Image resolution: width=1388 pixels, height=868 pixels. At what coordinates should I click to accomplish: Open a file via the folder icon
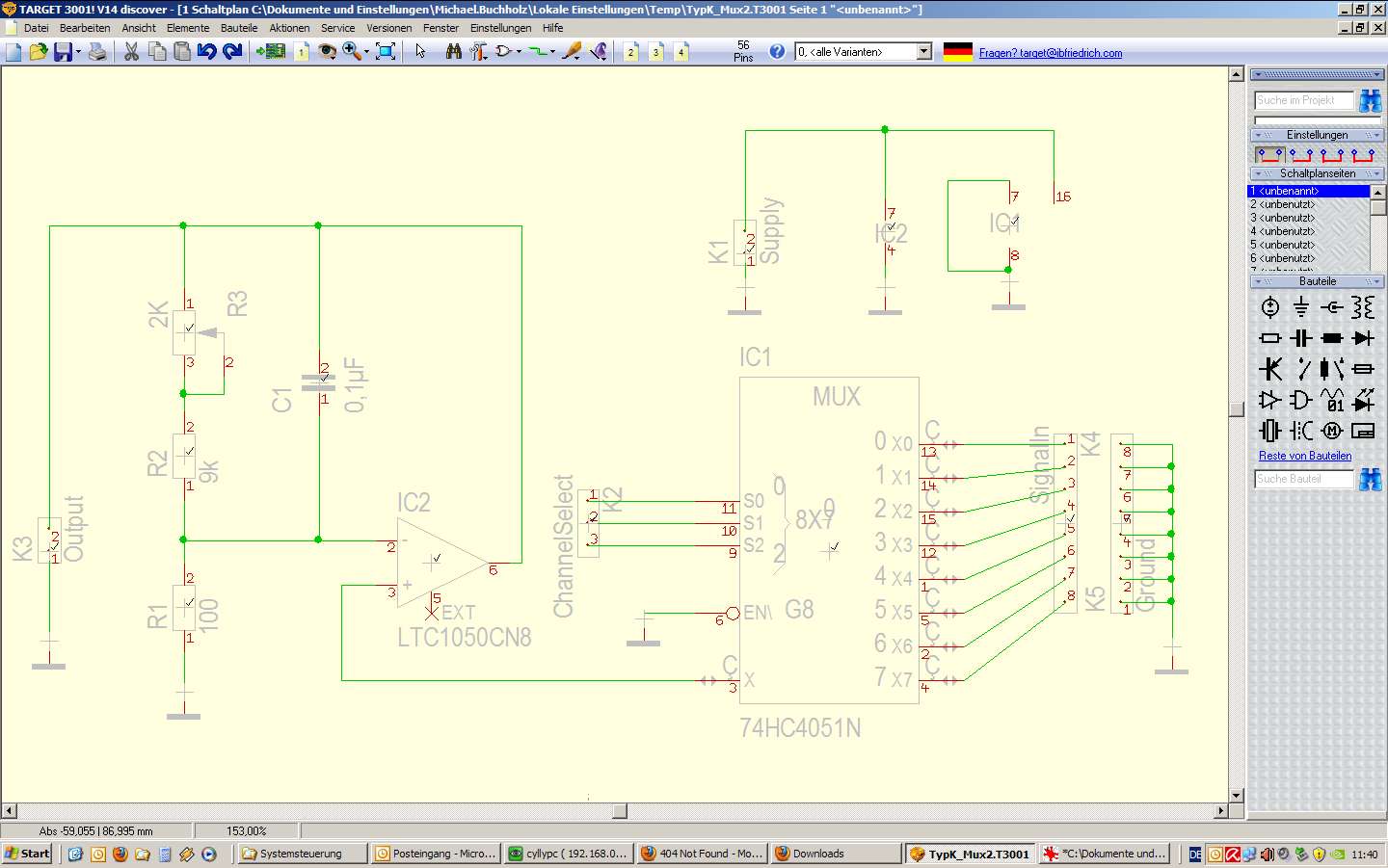(x=39, y=52)
